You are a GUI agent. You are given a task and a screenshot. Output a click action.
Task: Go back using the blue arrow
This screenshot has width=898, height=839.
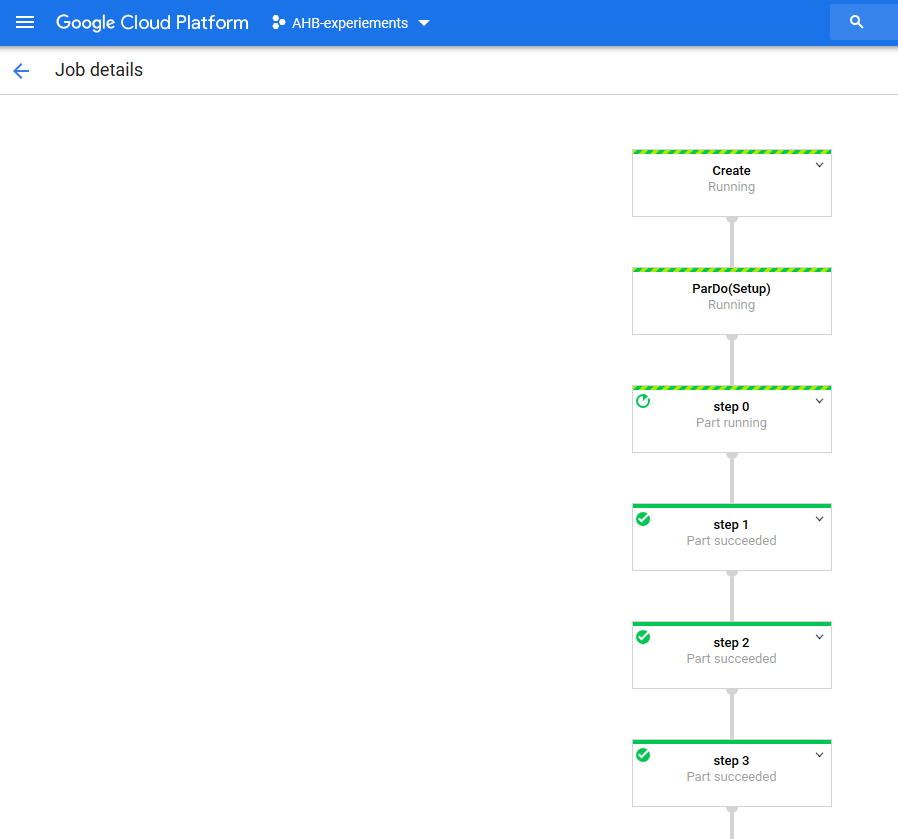(x=21, y=70)
